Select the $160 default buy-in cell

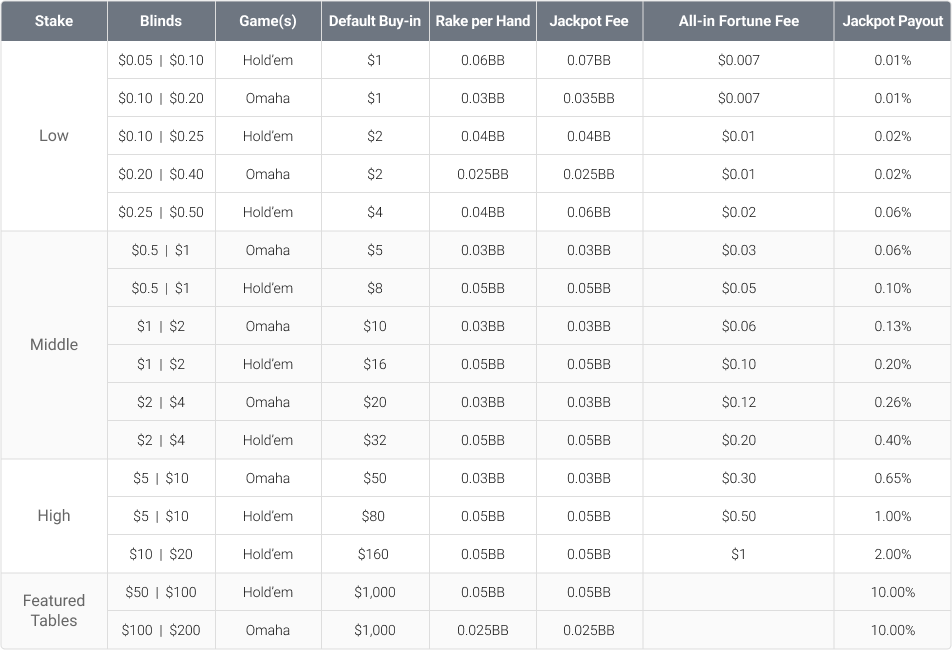pyautogui.click(x=374, y=554)
